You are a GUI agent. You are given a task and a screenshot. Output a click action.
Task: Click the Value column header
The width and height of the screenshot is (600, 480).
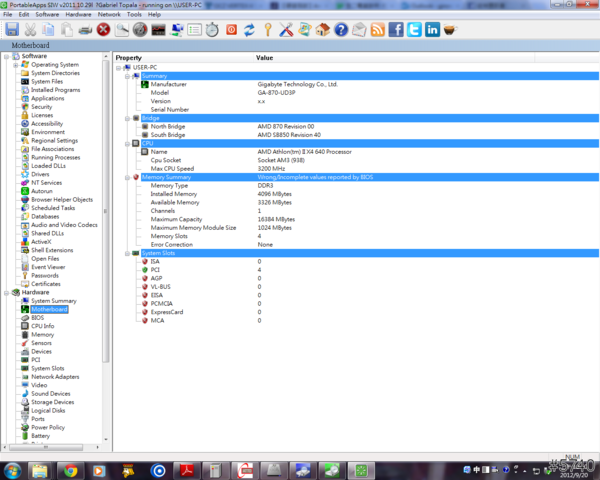(x=265, y=58)
